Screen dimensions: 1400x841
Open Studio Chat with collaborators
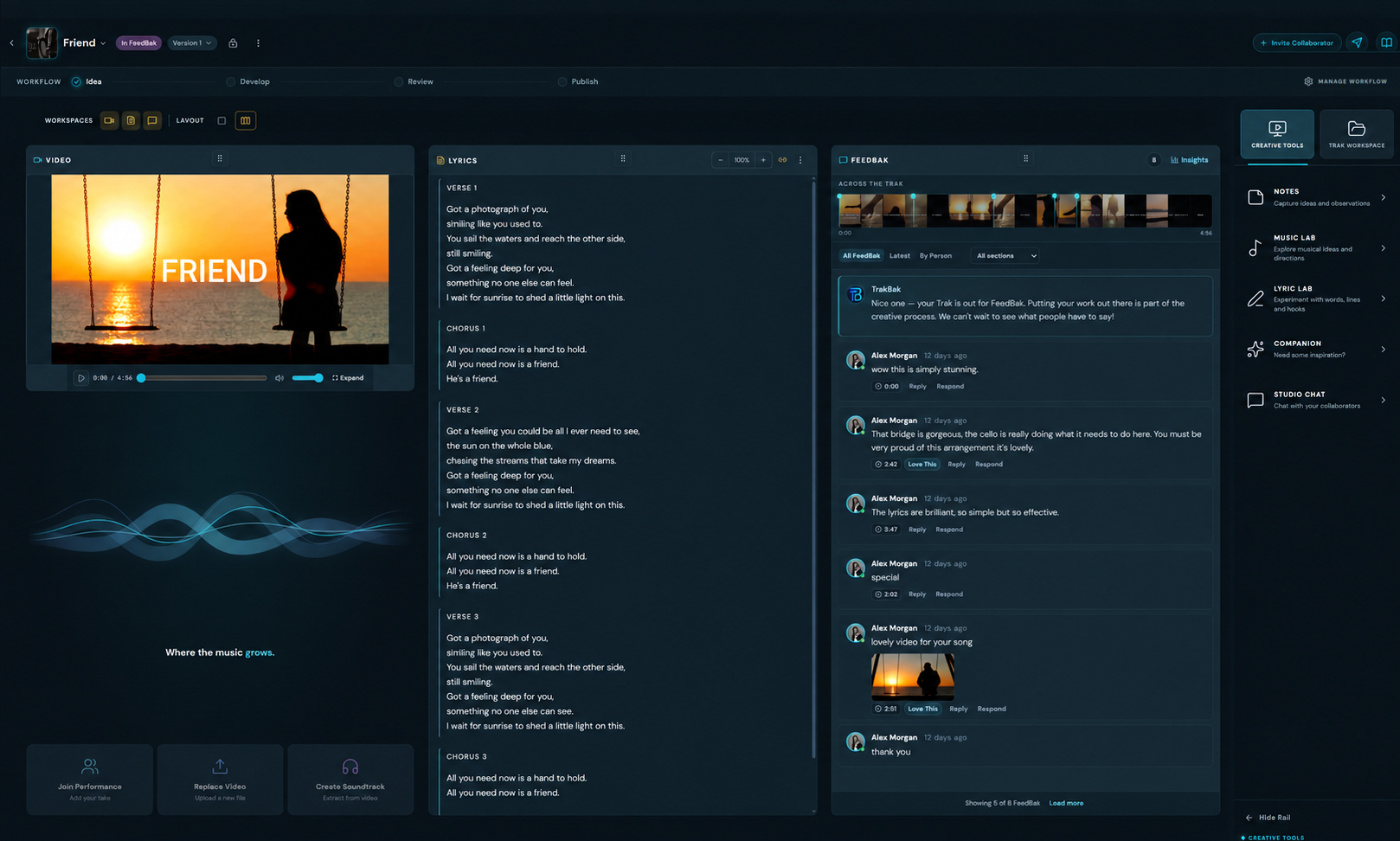[1316, 400]
